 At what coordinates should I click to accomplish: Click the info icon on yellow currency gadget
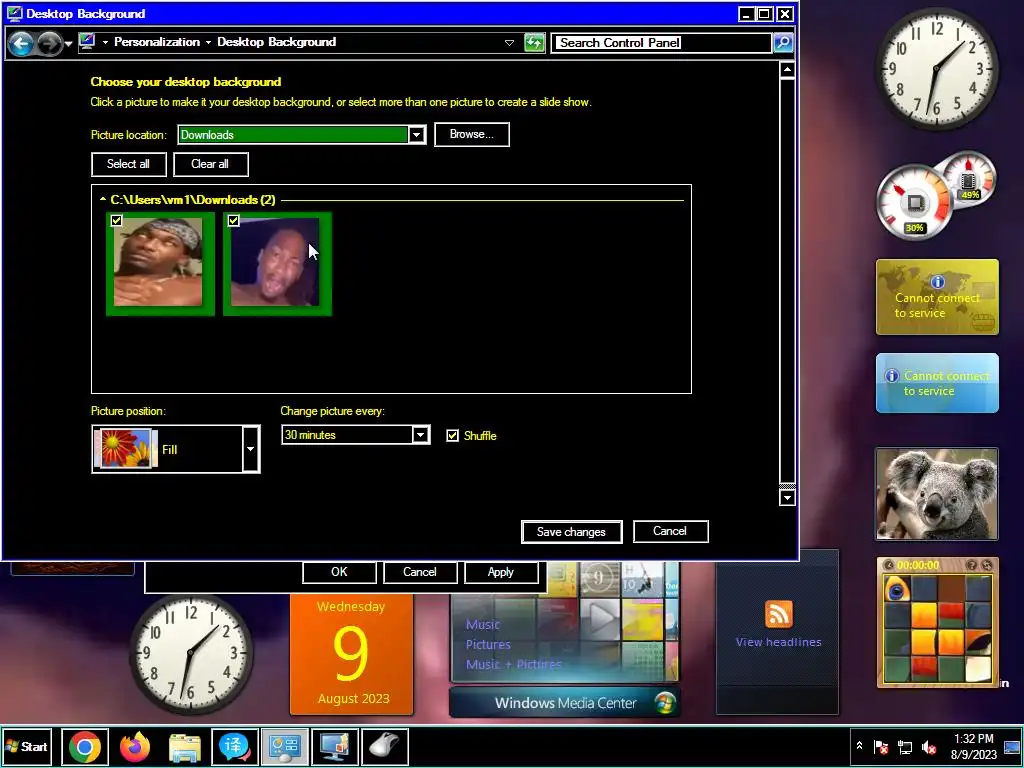(938, 281)
